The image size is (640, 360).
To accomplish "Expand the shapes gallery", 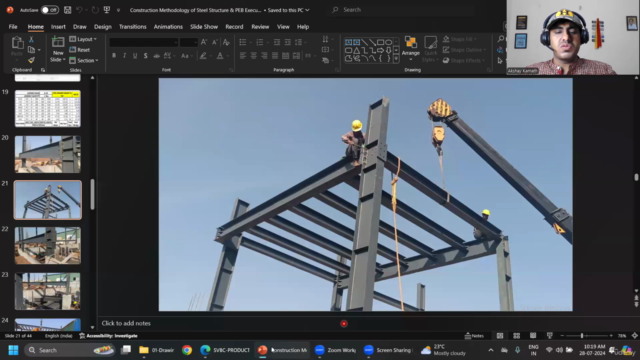I will 396,60.
